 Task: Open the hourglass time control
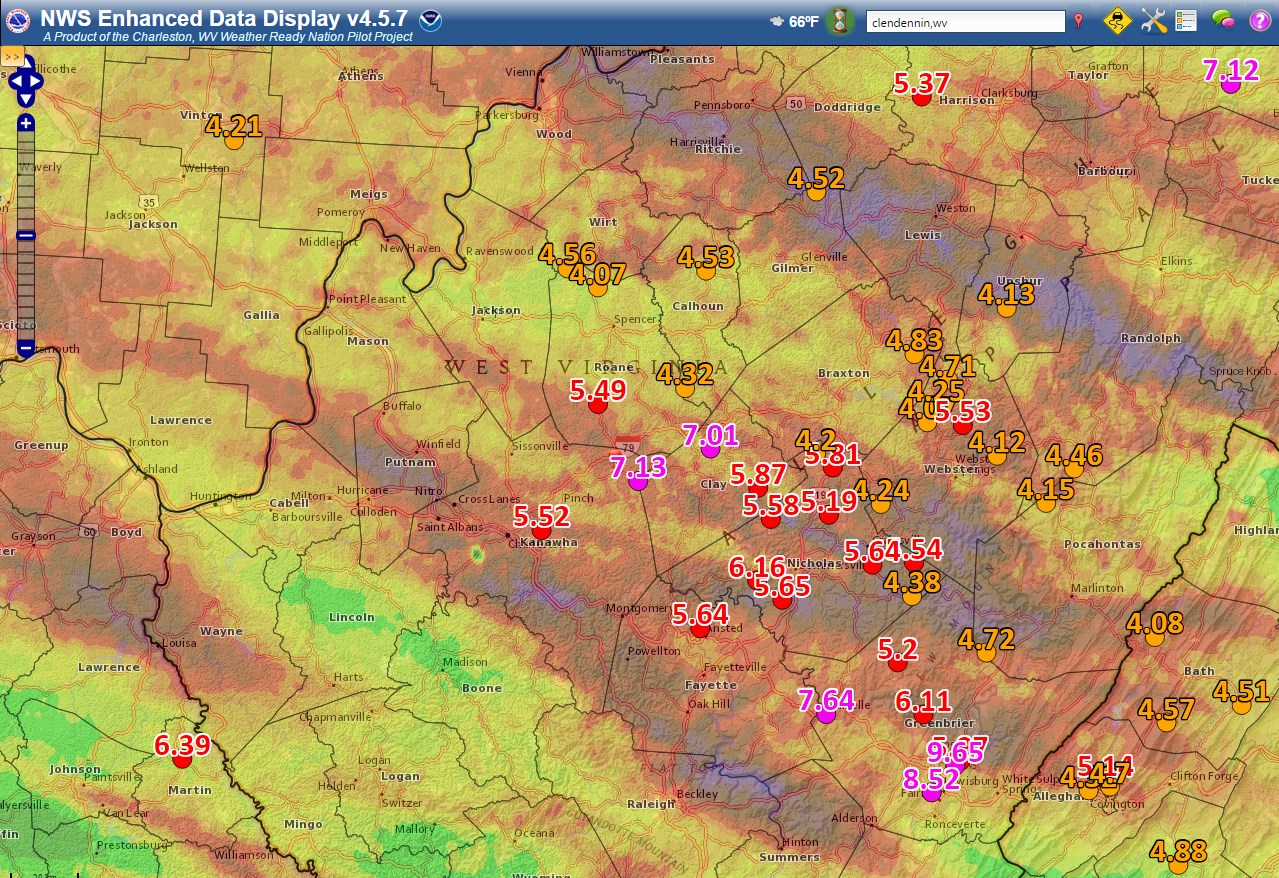tap(839, 21)
